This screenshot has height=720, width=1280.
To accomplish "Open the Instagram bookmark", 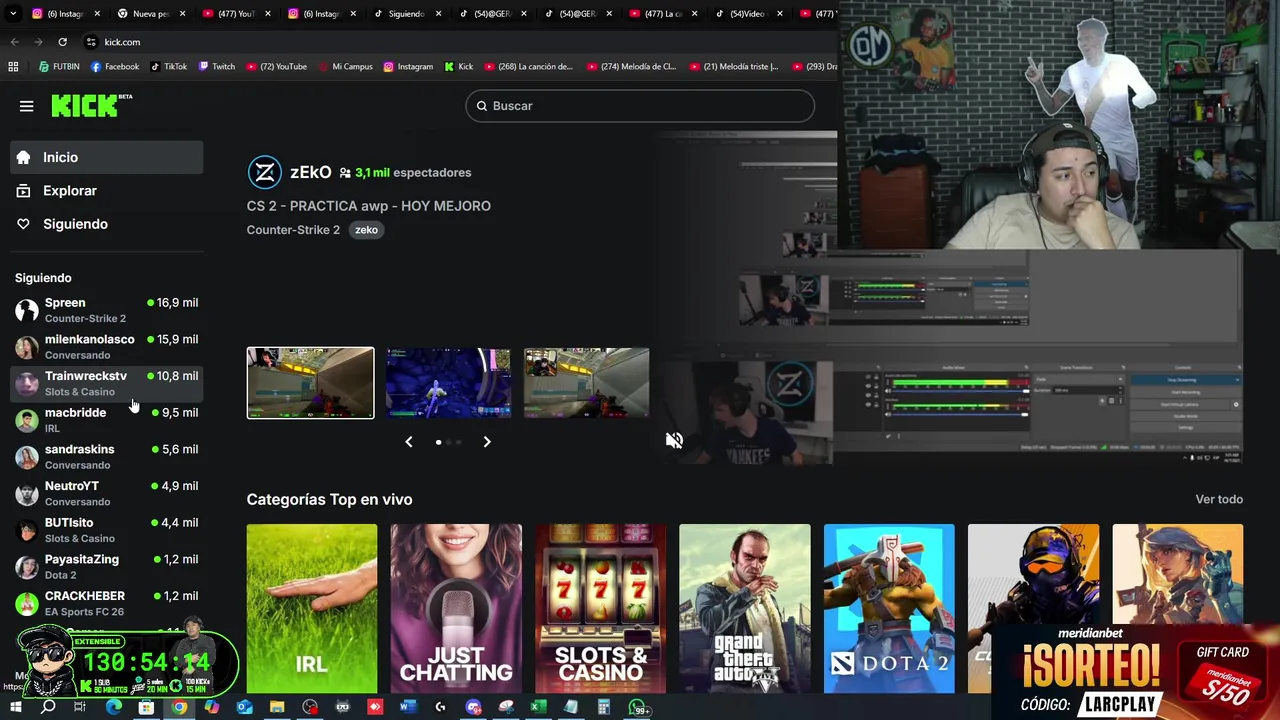I will (408, 67).
